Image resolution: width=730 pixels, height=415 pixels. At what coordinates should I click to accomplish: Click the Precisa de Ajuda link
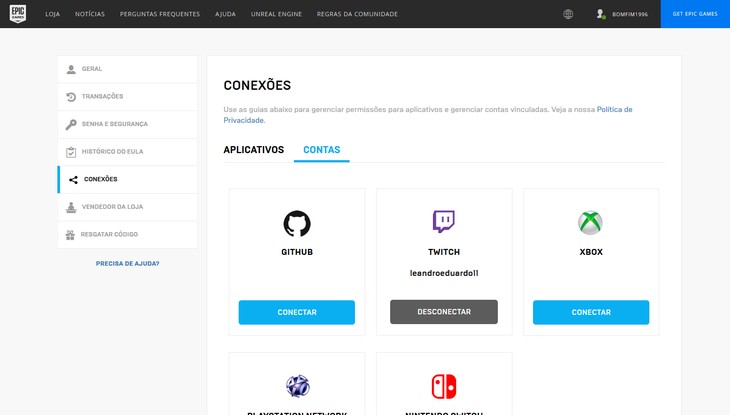point(128,264)
